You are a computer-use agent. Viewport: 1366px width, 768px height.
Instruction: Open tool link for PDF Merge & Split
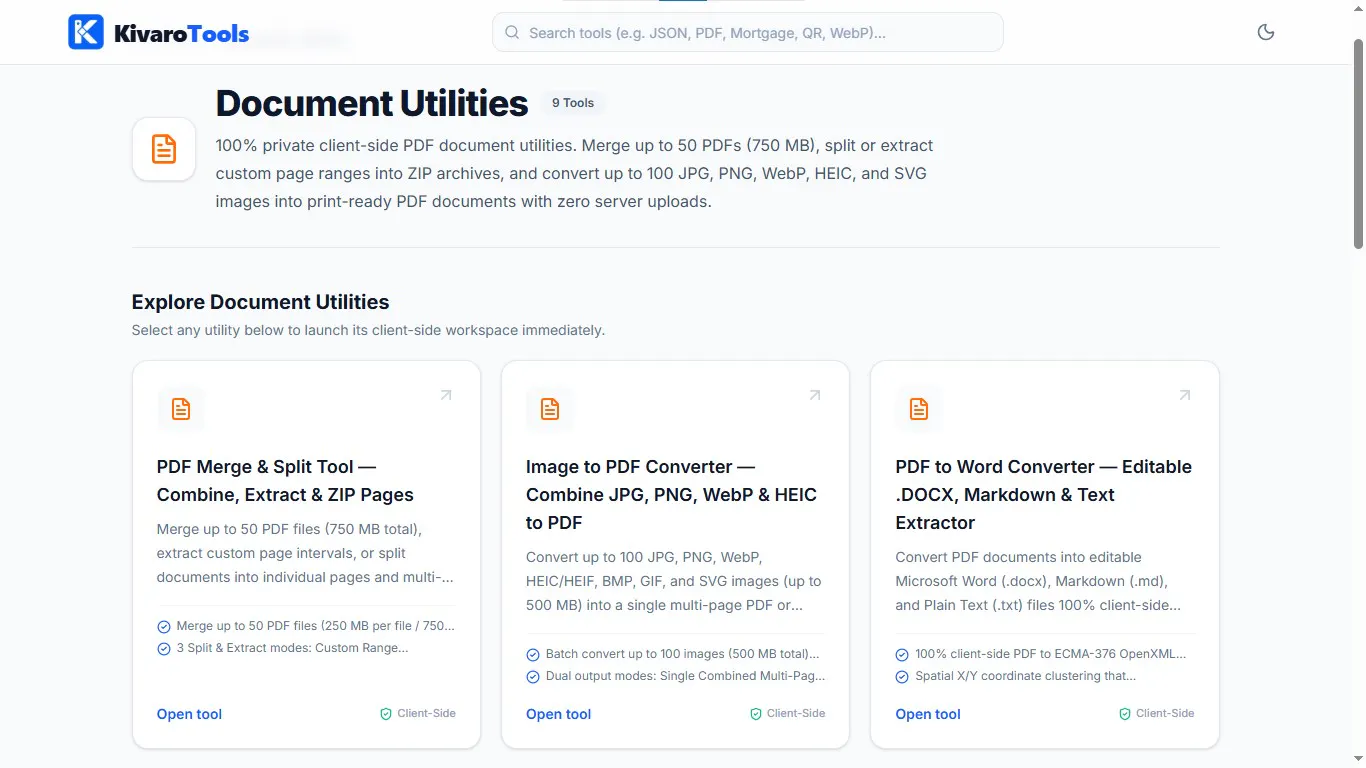(x=189, y=714)
